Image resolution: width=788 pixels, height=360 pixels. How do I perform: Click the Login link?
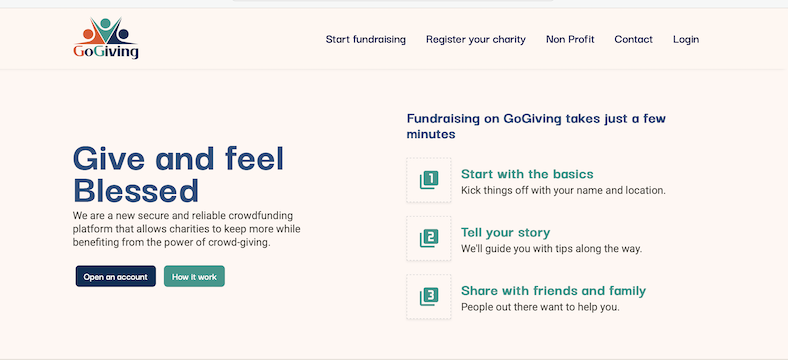click(x=686, y=39)
